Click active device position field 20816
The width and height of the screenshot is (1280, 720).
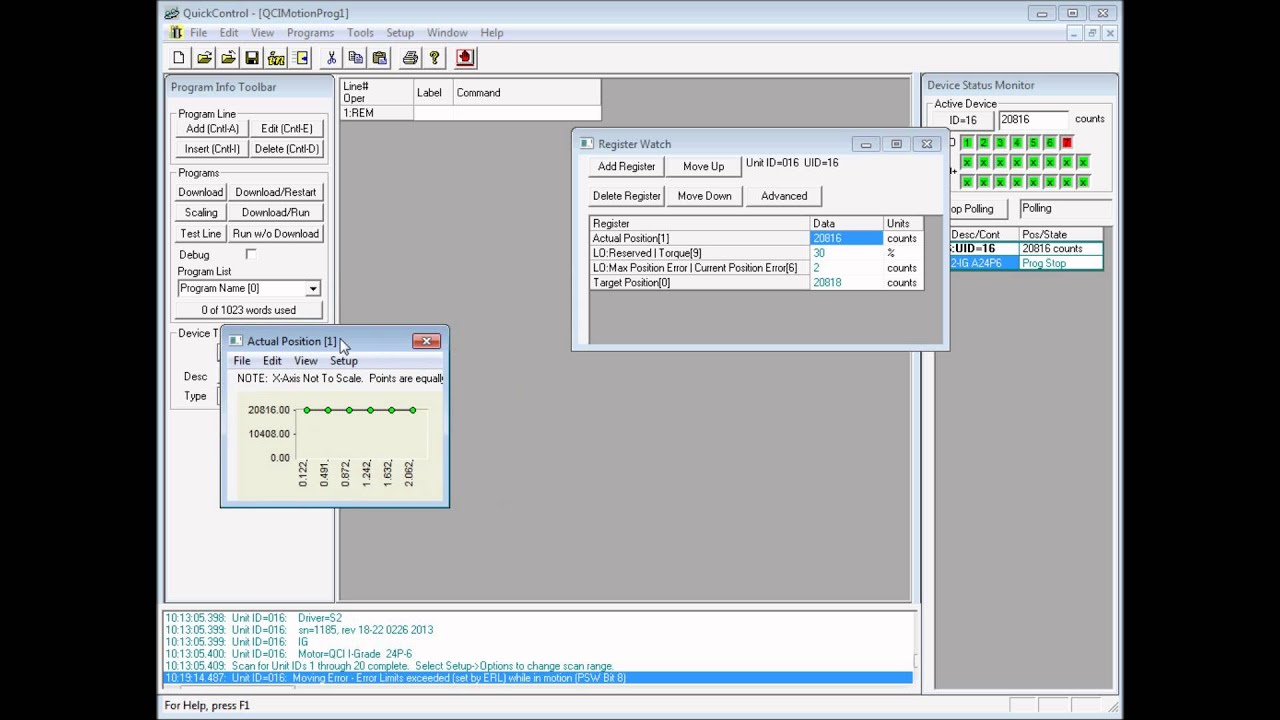1033,120
